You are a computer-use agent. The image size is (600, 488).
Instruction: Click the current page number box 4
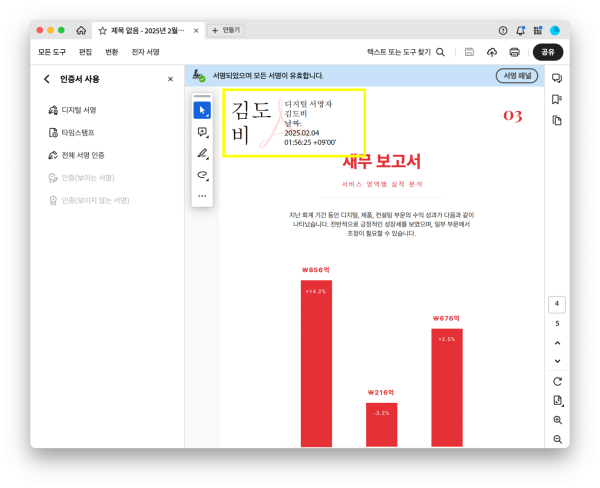[557, 304]
